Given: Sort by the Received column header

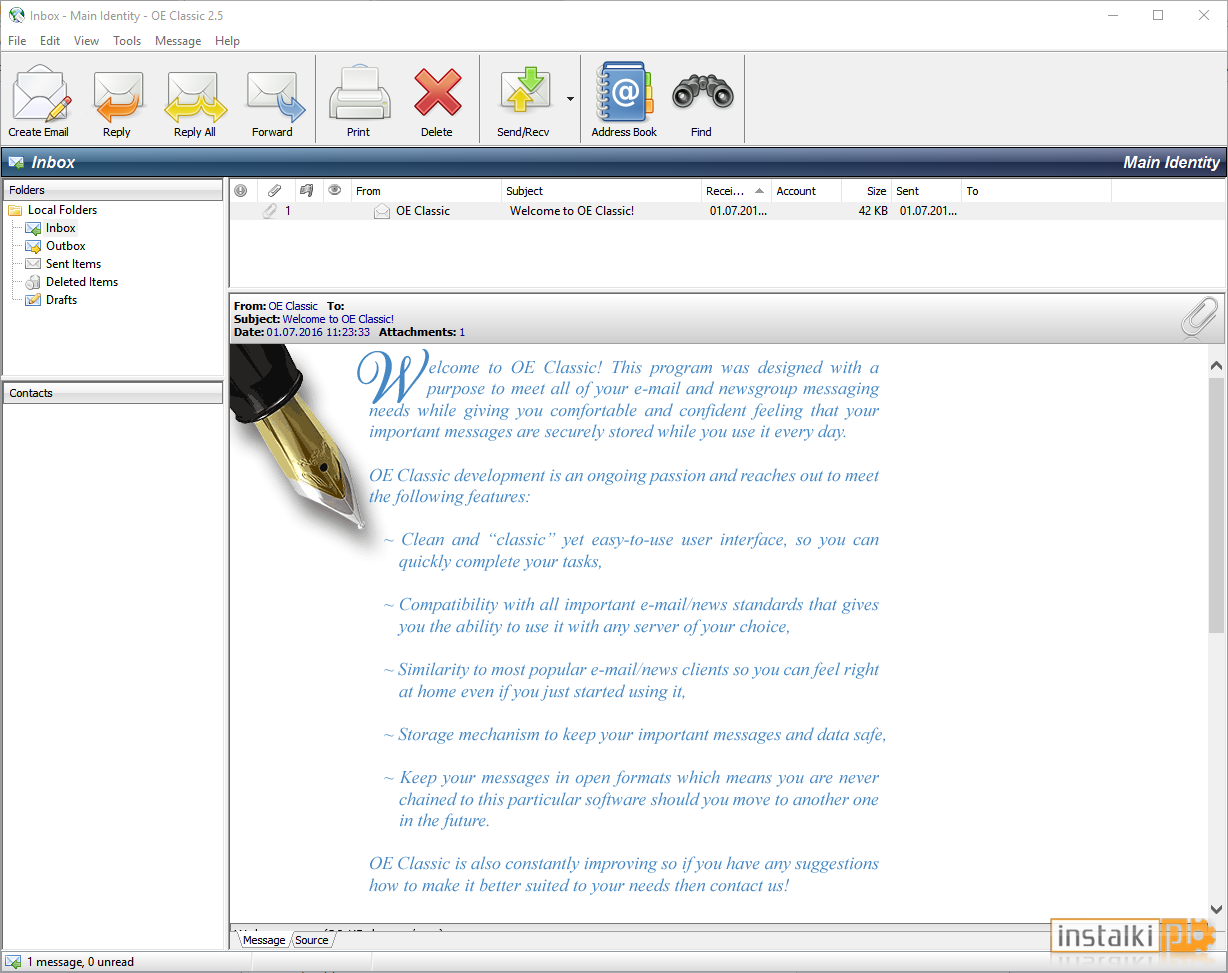Looking at the screenshot, I should [x=736, y=191].
